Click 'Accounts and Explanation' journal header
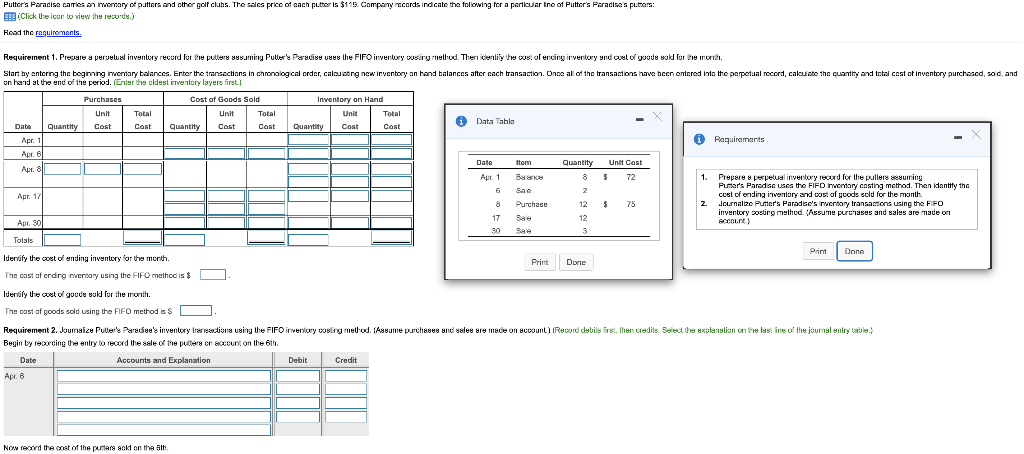This screenshot has height=454, width=1024. (163, 360)
